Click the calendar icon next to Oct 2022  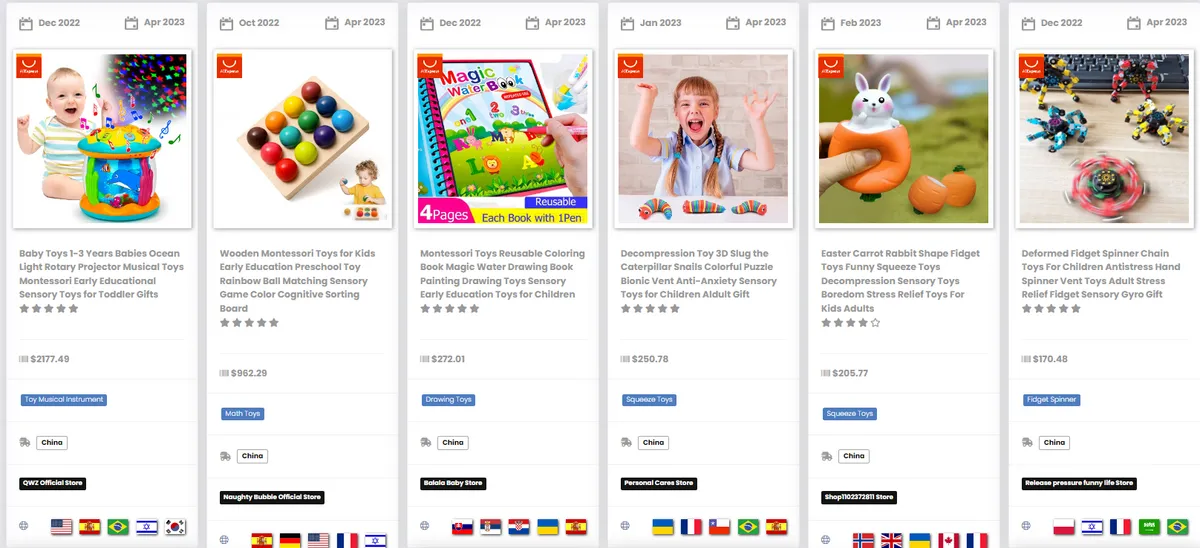(x=226, y=23)
